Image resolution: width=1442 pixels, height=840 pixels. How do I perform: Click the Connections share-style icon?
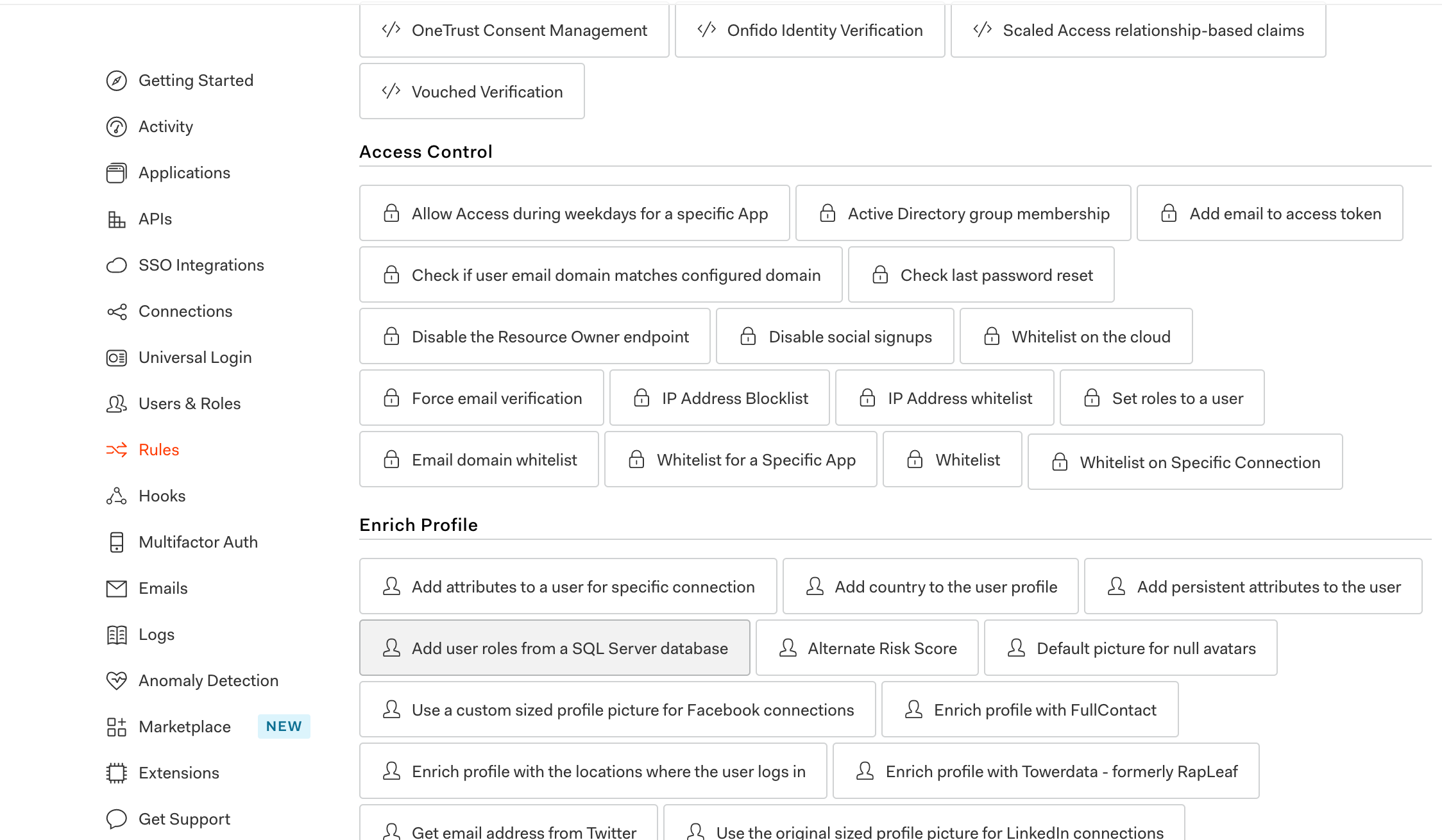(117, 311)
